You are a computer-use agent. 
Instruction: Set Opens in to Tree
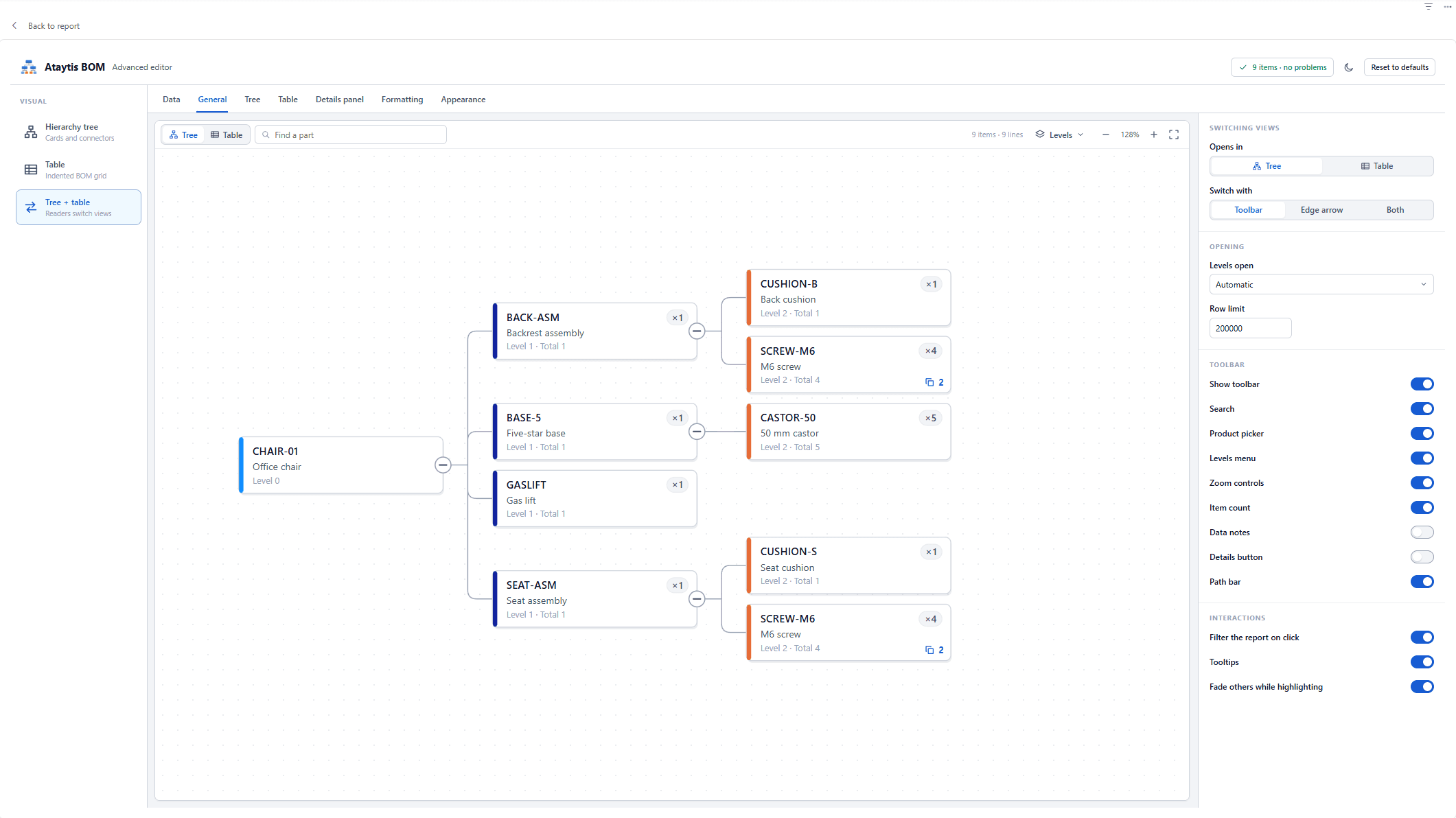point(1267,166)
